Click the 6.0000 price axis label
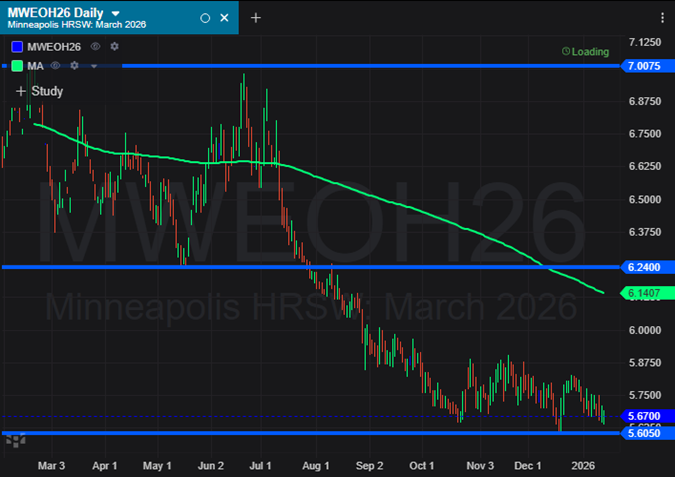This screenshot has width=675, height=477. click(644, 330)
